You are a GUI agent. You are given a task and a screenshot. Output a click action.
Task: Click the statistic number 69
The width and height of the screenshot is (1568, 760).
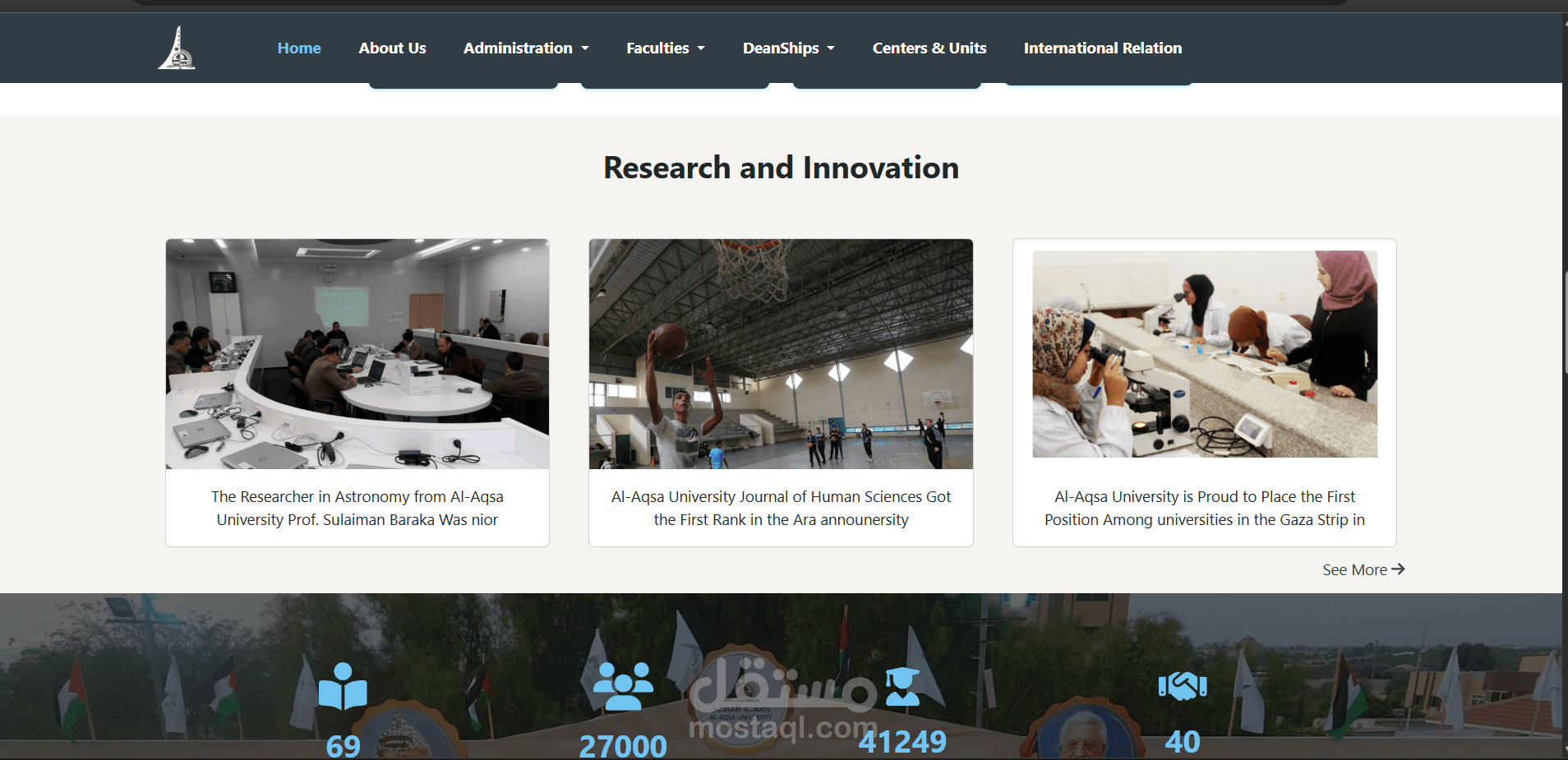343,745
